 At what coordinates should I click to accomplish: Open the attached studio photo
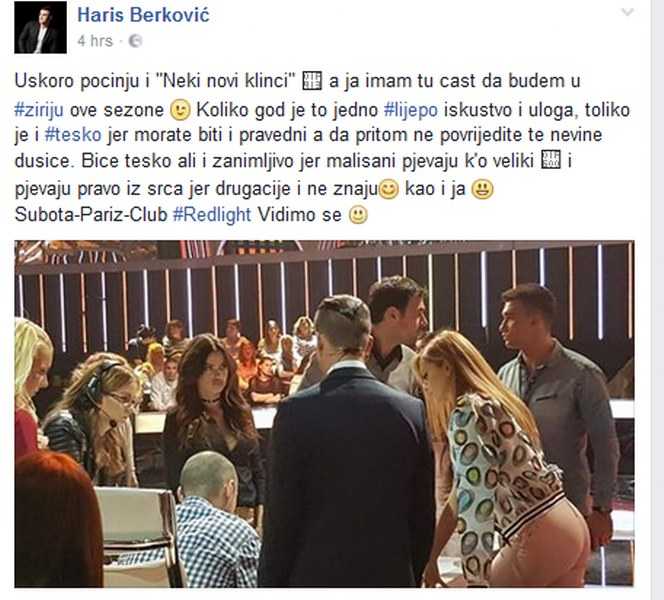click(324, 414)
